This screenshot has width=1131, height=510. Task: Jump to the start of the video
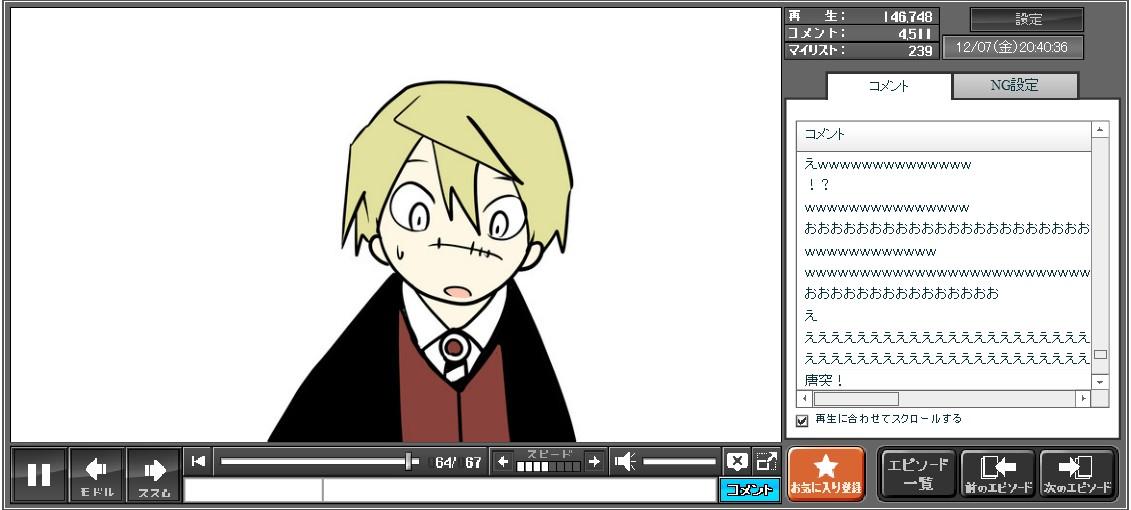(198, 461)
